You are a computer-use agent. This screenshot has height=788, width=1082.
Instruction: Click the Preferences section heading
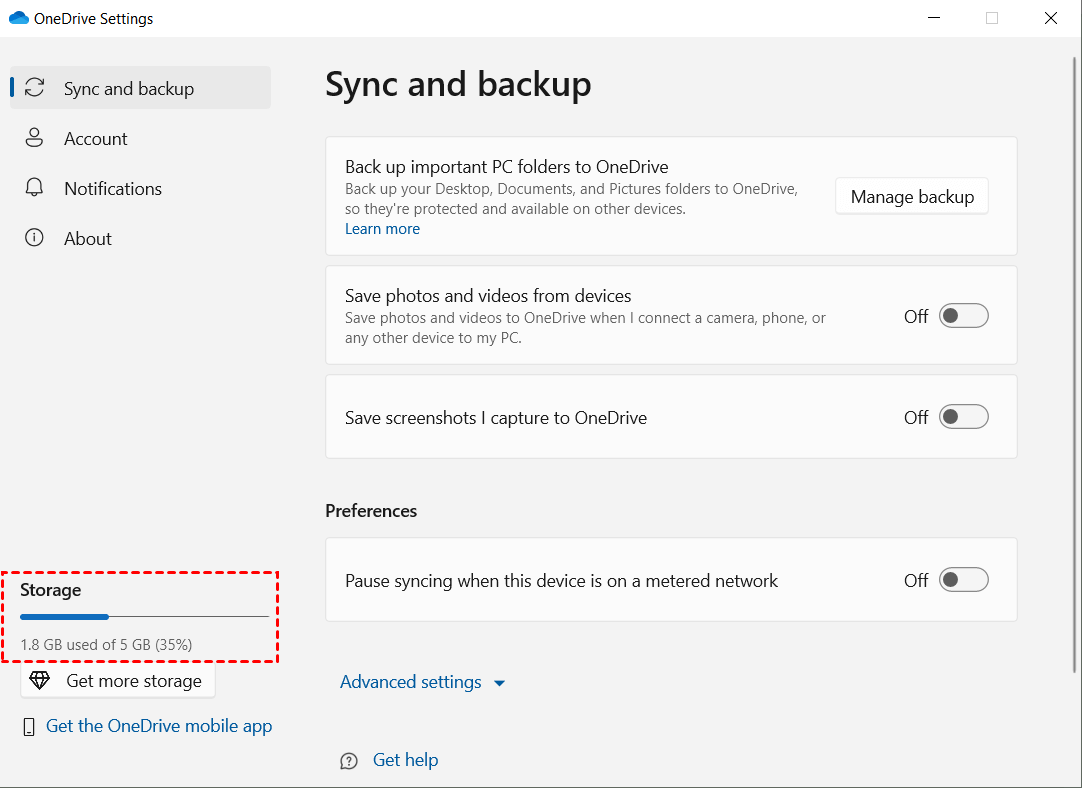tap(371, 511)
